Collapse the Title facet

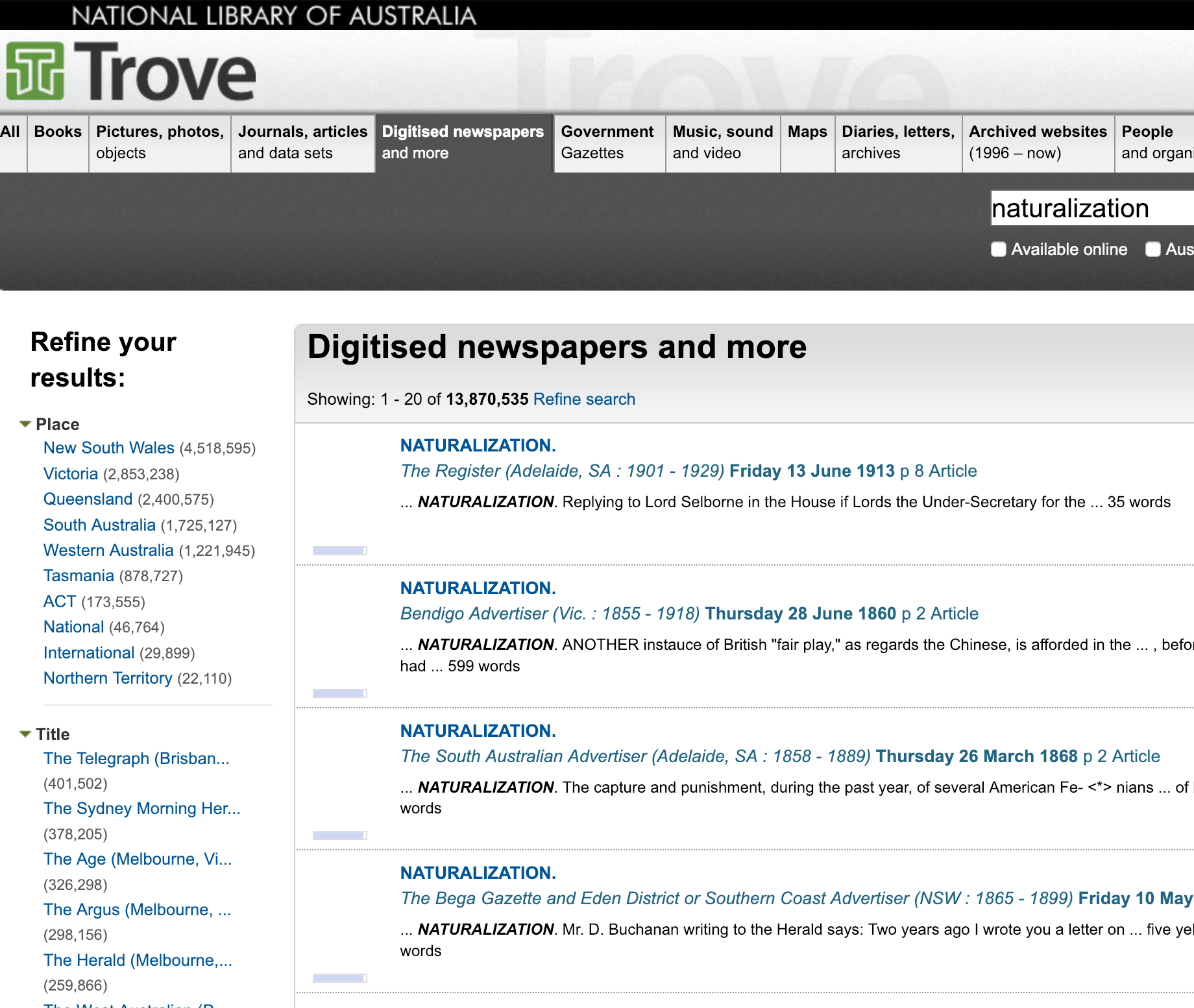[25, 734]
